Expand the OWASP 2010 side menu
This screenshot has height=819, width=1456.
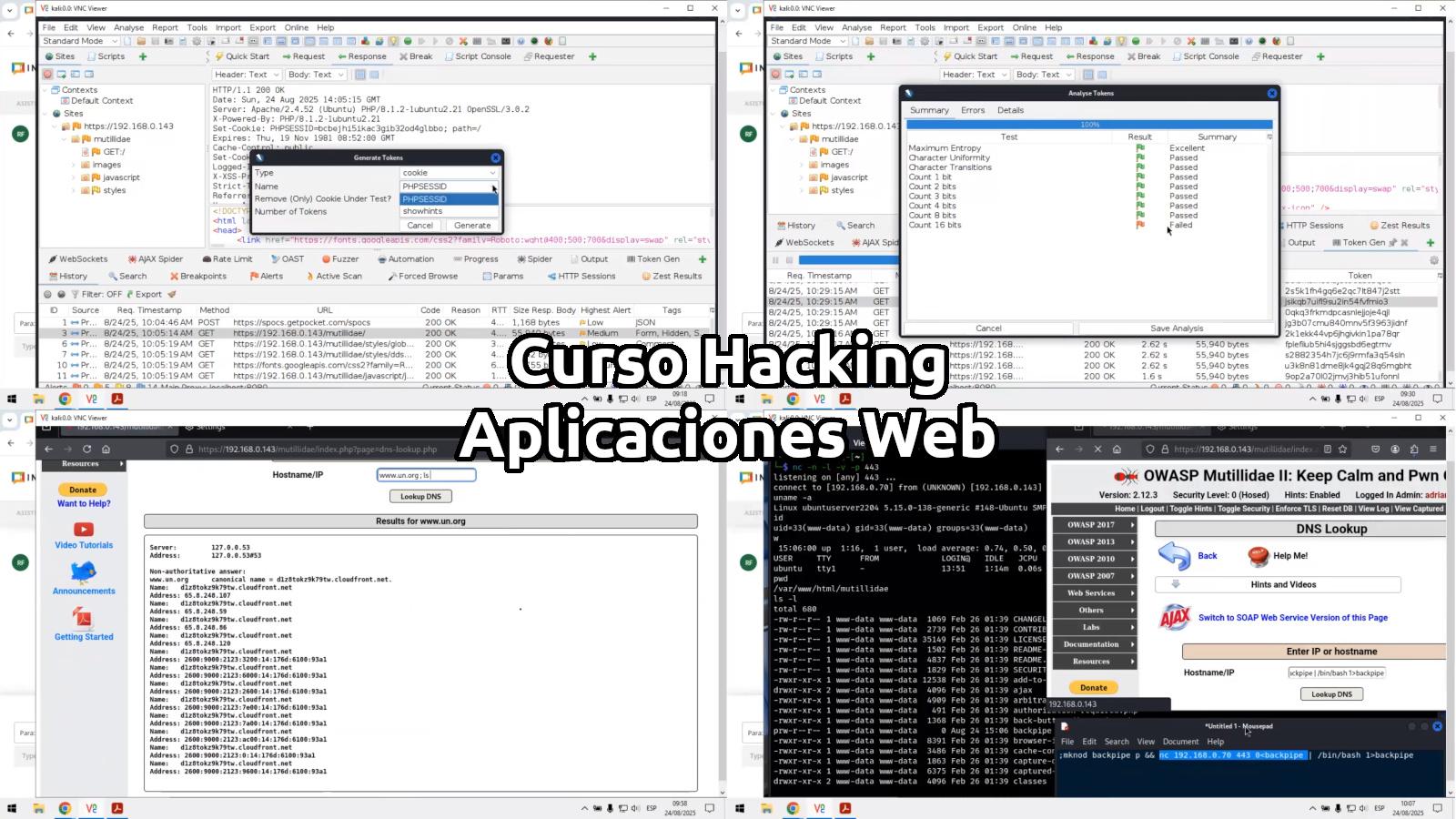click(1095, 559)
